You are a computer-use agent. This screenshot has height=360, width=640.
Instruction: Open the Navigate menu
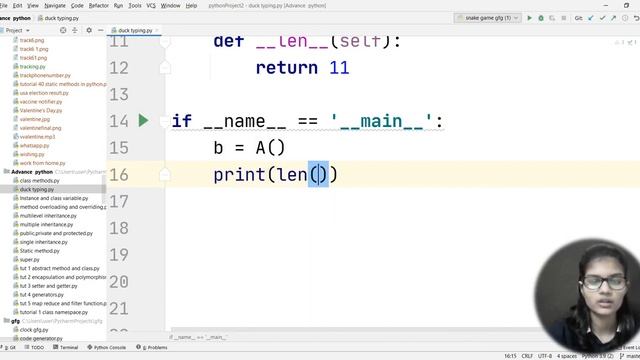(55, 6)
